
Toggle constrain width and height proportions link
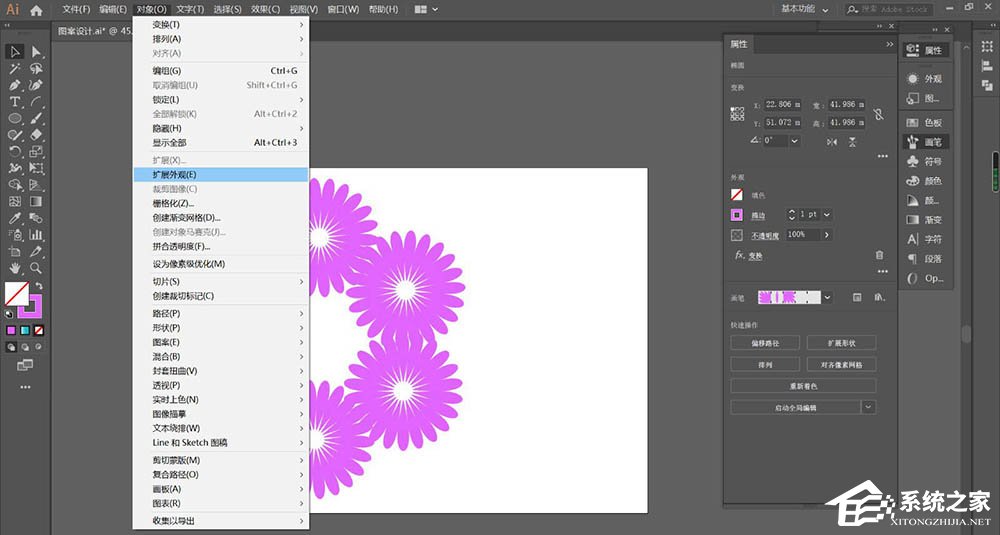pyautogui.click(x=878, y=114)
